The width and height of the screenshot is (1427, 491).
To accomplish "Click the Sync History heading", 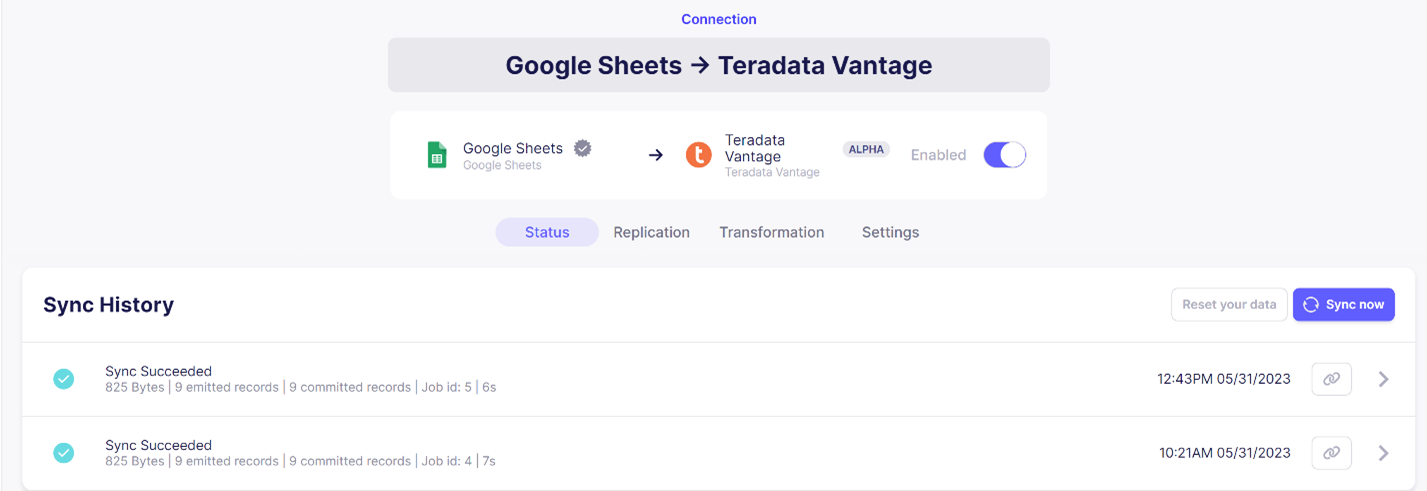I will pos(108,305).
